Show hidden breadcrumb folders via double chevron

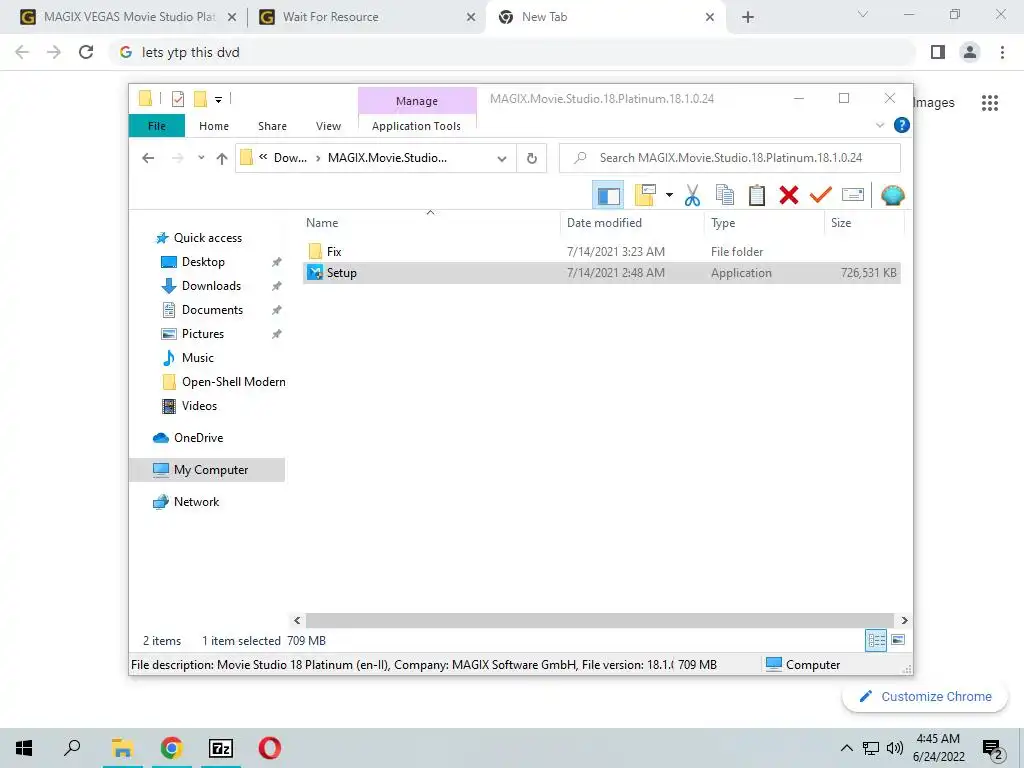[263, 157]
